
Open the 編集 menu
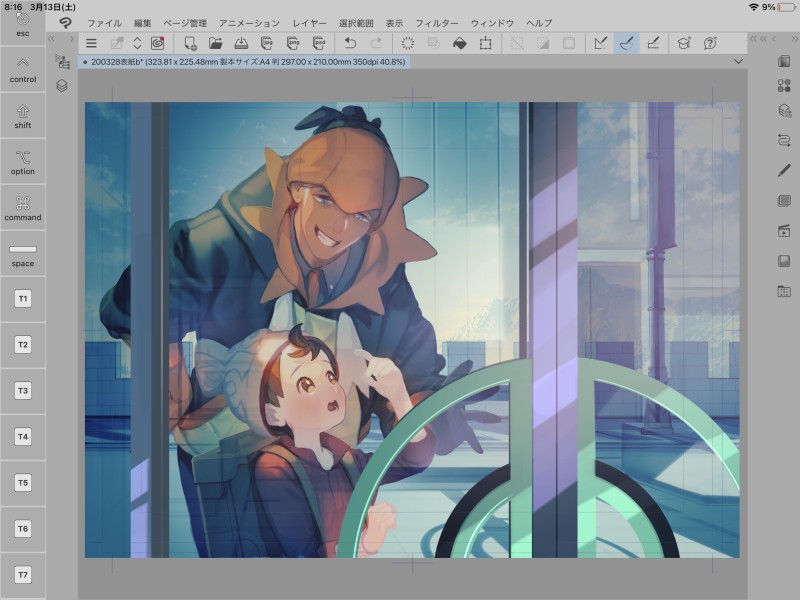tap(142, 23)
